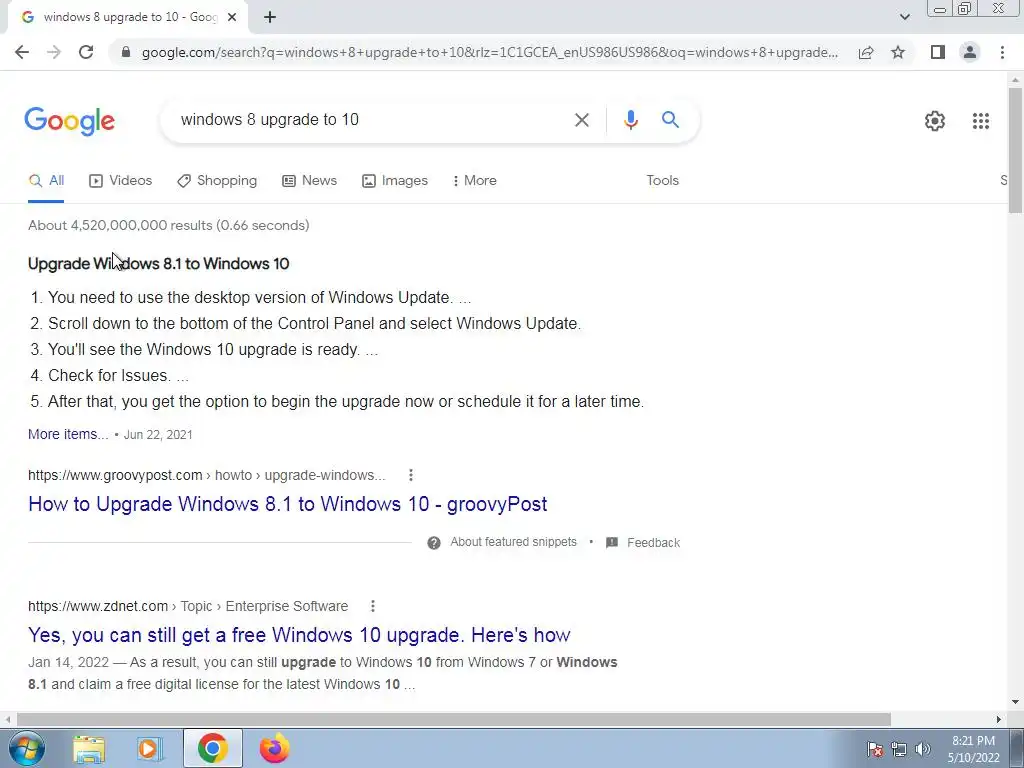Click the browser forward arrow
This screenshot has width=1024, height=768.
54,52
